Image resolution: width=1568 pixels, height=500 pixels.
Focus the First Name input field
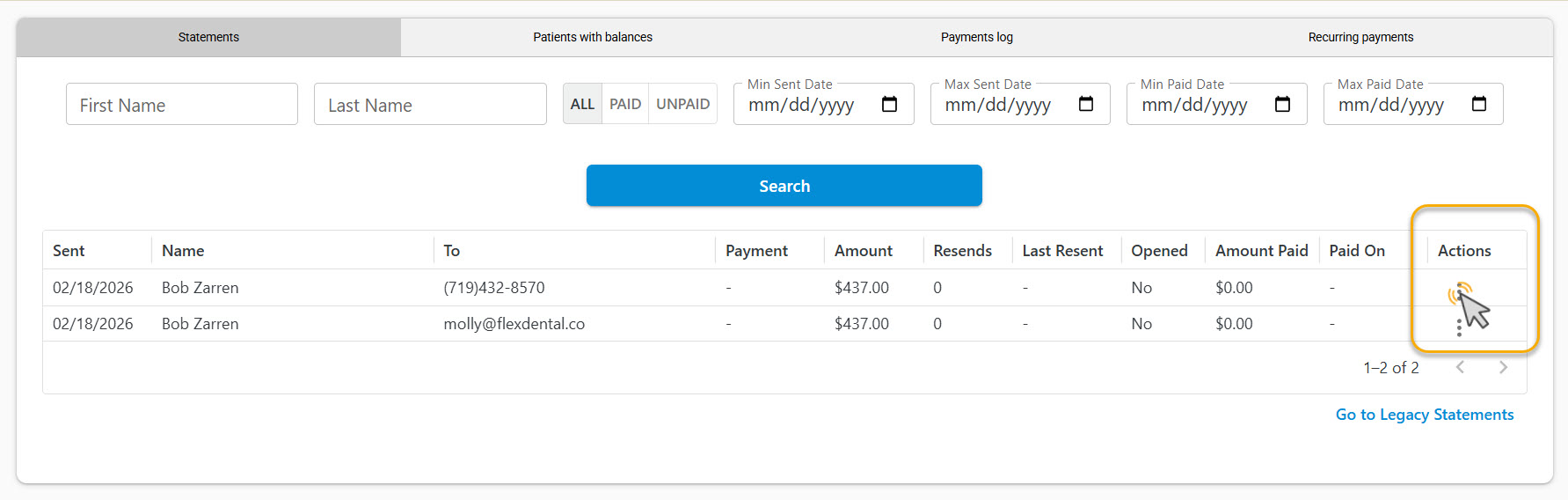tap(182, 104)
